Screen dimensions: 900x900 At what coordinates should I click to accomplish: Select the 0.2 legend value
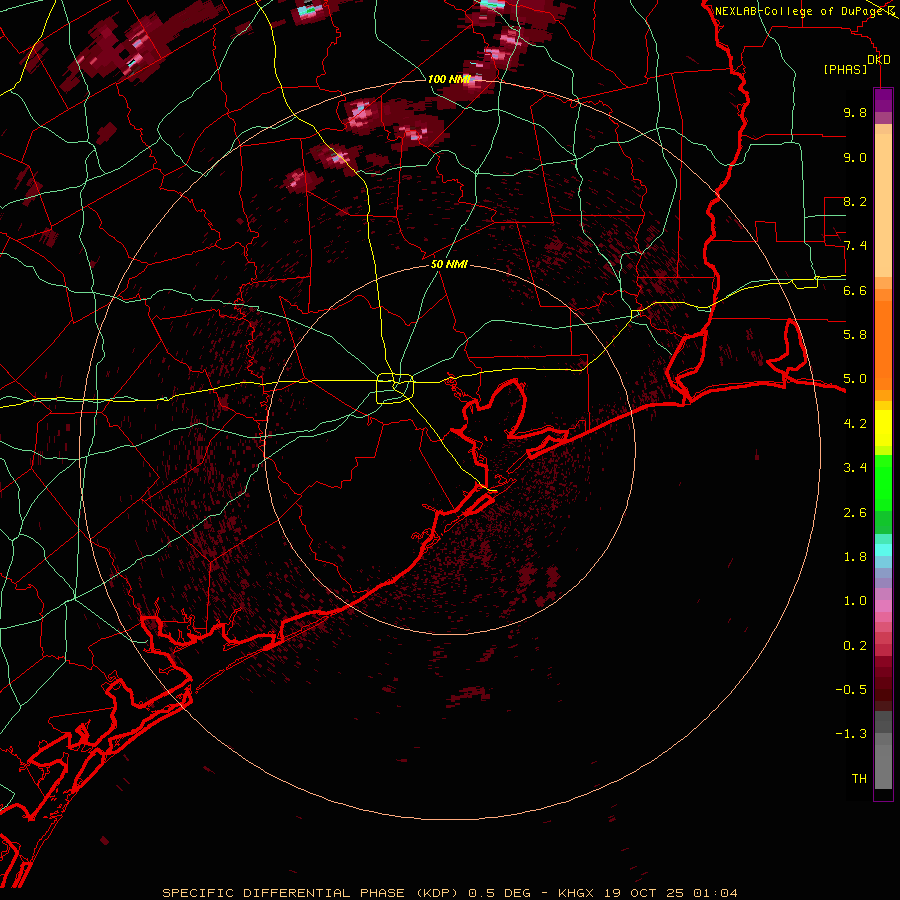(x=855, y=646)
